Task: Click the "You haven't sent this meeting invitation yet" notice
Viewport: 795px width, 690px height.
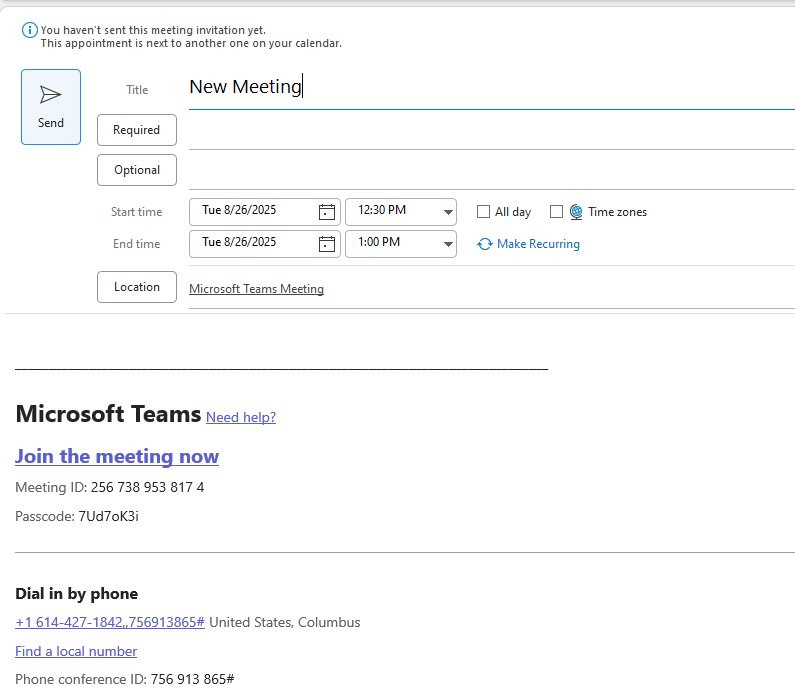Action: [153, 30]
